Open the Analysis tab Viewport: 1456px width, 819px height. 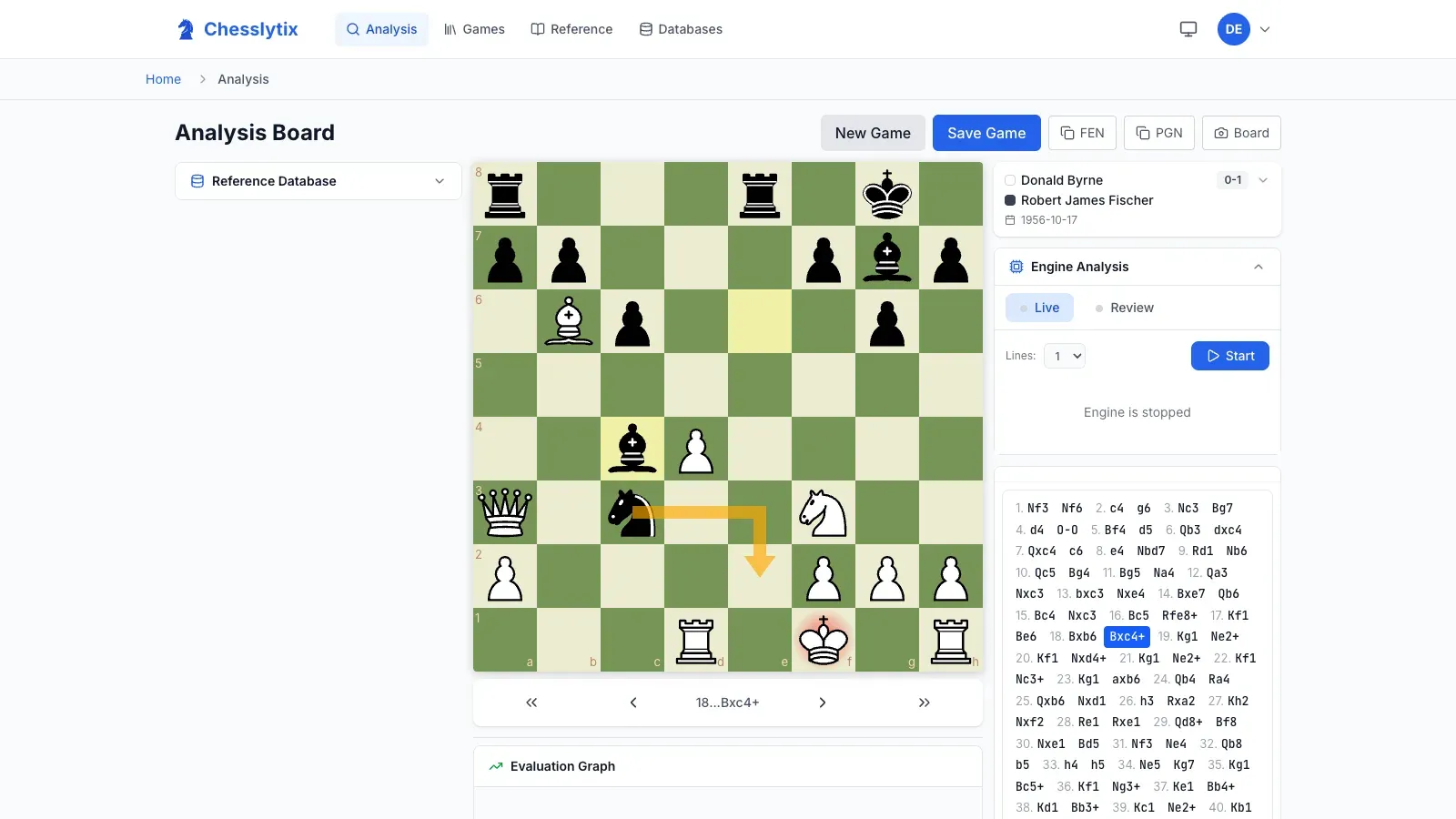pyautogui.click(x=381, y=29)
